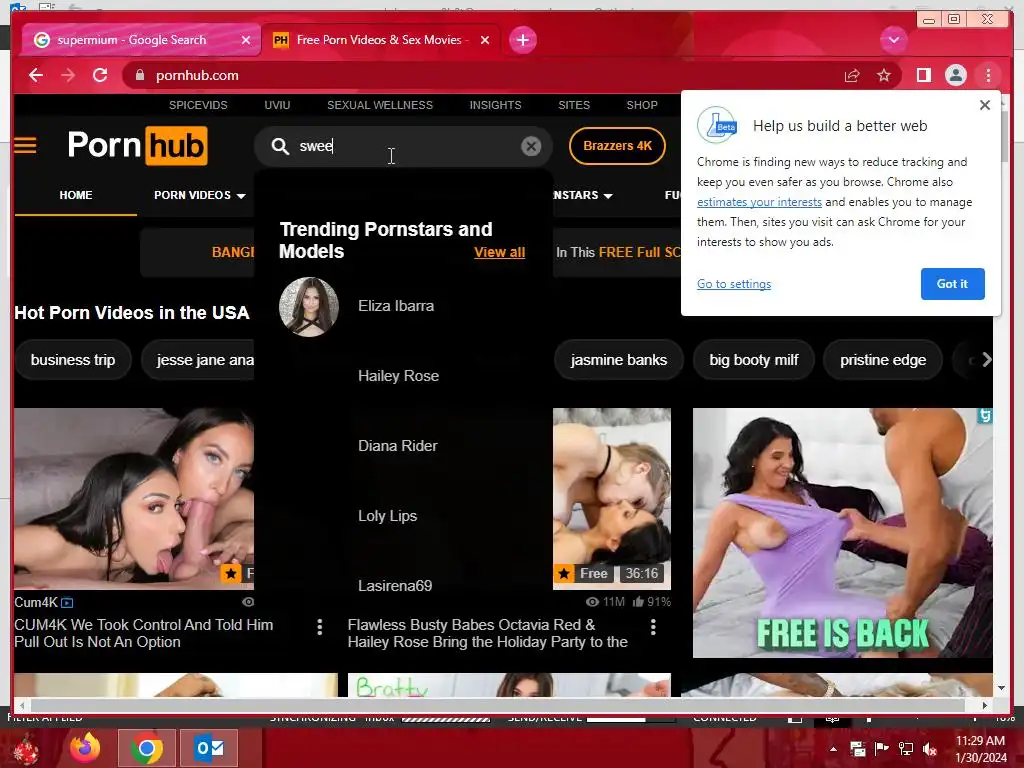Choose Loly Lips from suggestions

click(x=387, y=516)
